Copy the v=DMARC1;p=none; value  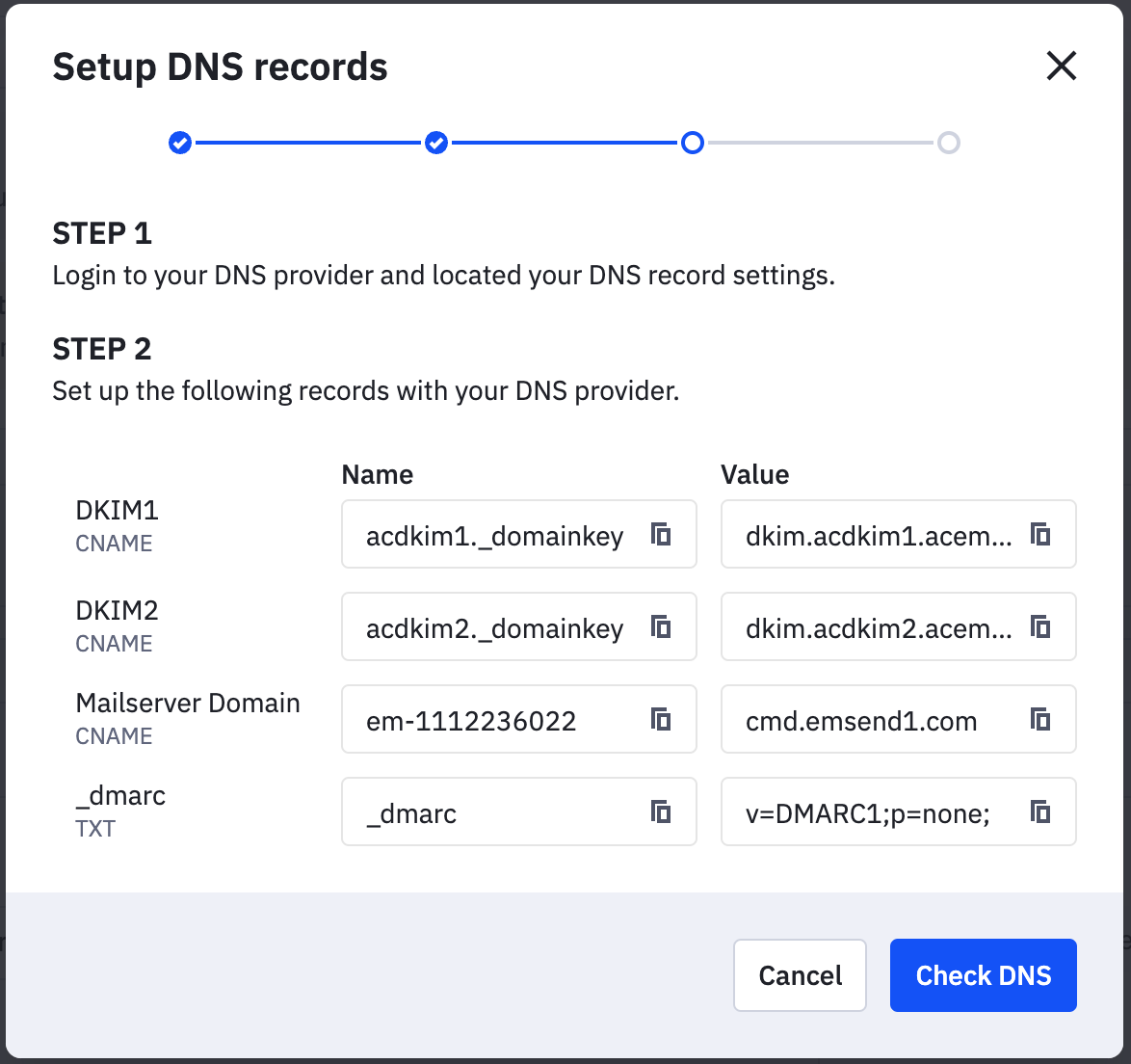tap(1041, 811)
